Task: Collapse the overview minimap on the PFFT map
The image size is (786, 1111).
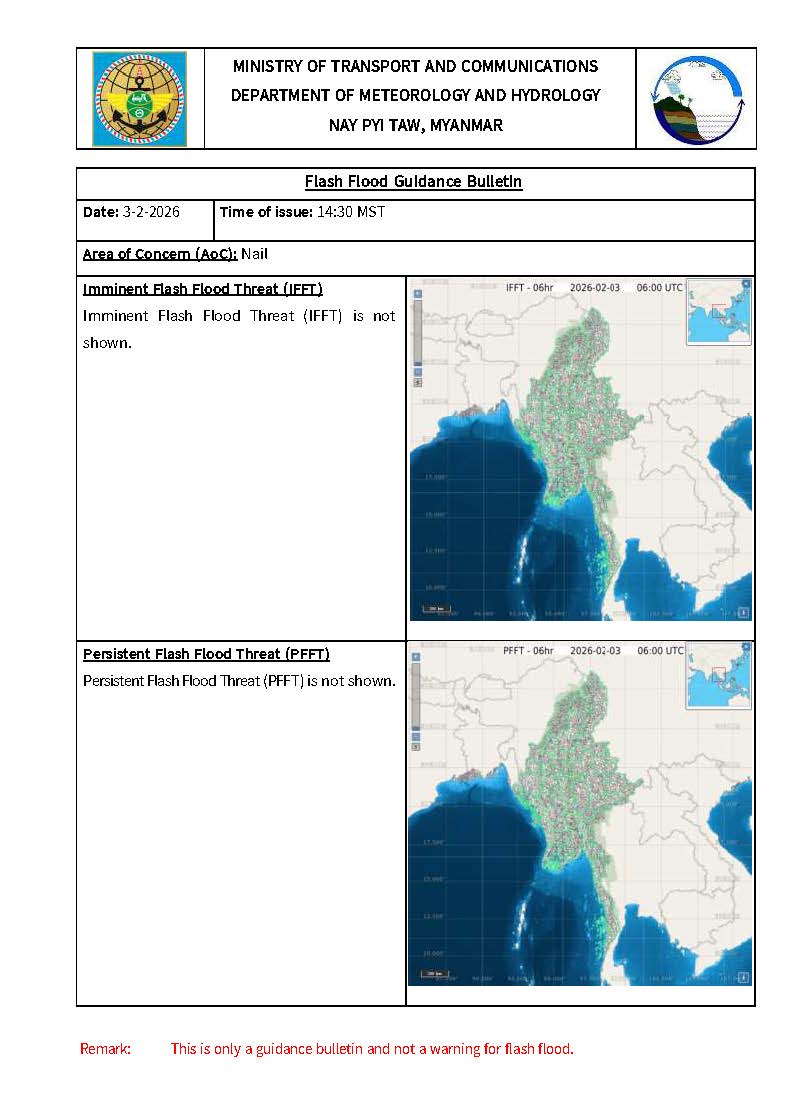Action: tap(747, 649)
